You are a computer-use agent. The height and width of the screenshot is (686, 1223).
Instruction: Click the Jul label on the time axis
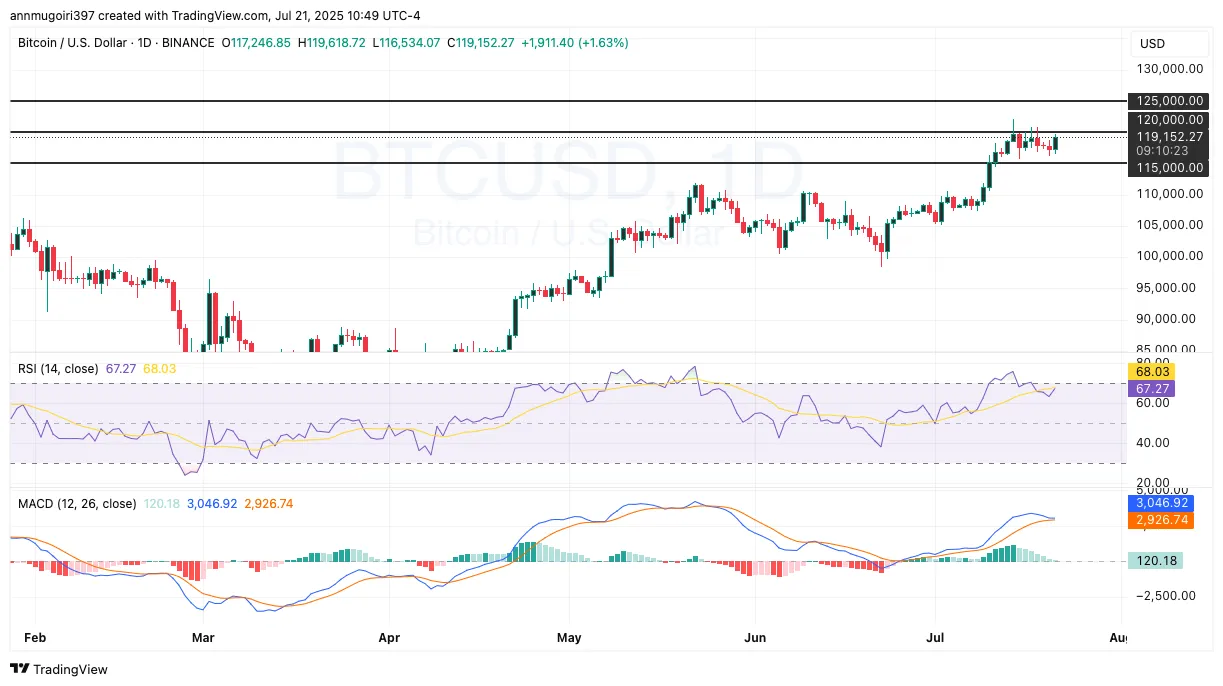pyautogui.click(x=933, y=637)
